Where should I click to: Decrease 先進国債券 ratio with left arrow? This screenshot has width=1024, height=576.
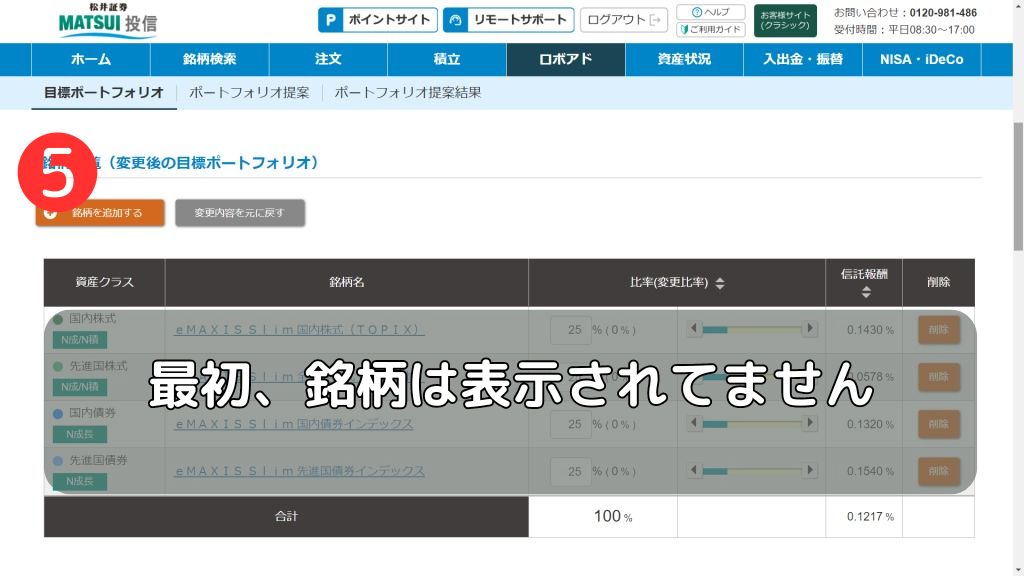point(694,470)
